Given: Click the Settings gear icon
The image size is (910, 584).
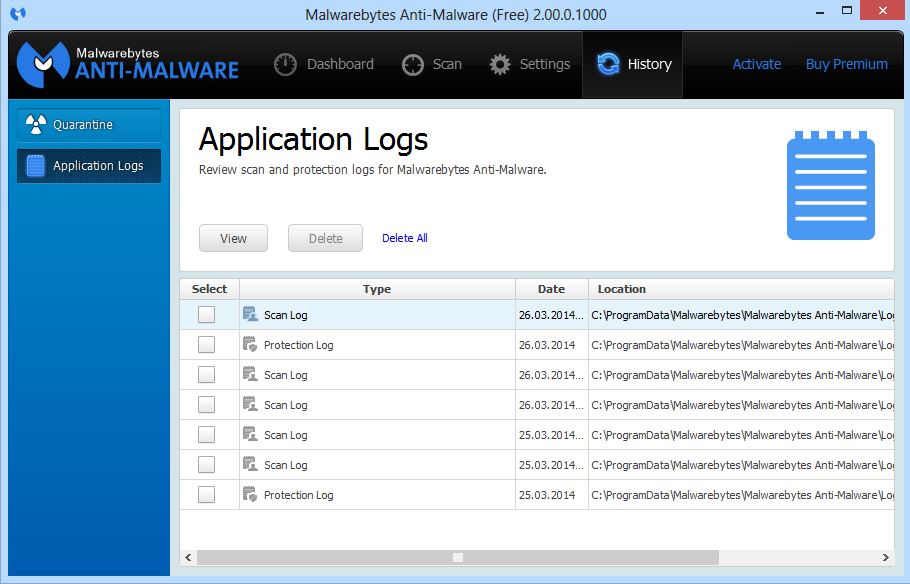Looking at the screenshot, I should [x=499, y=64].
